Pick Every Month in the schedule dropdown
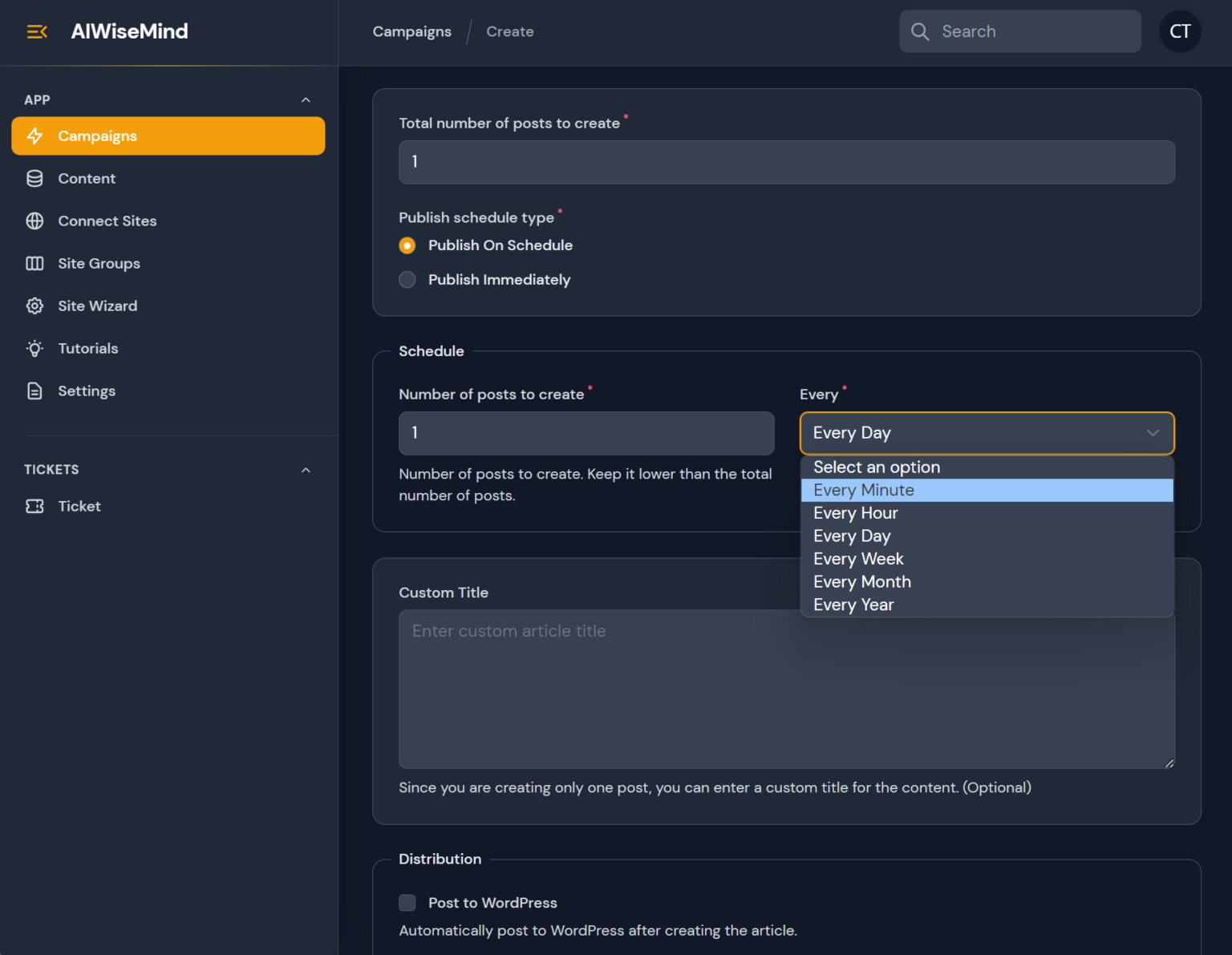 [862, 582]
